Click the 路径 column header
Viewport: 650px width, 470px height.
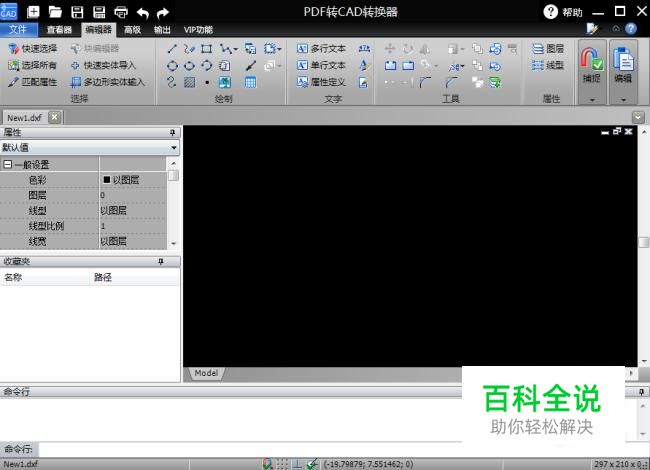point(135,277)
